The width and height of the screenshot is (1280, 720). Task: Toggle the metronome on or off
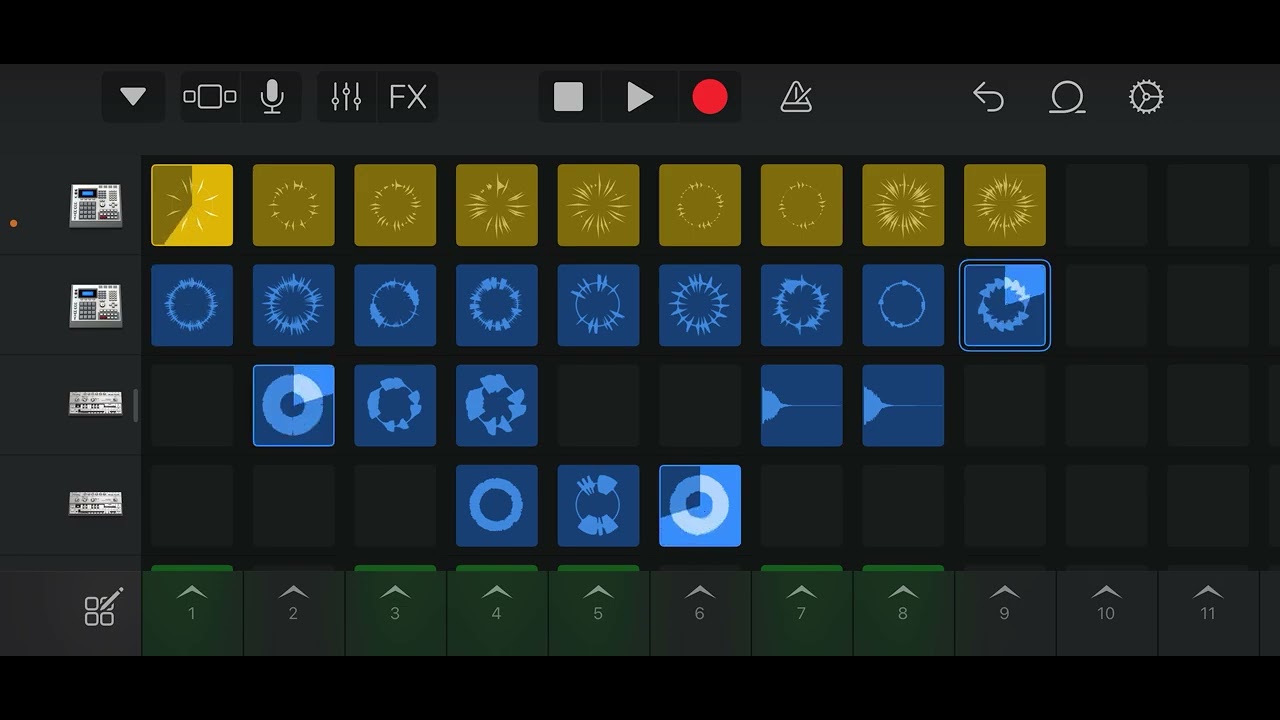796,97
